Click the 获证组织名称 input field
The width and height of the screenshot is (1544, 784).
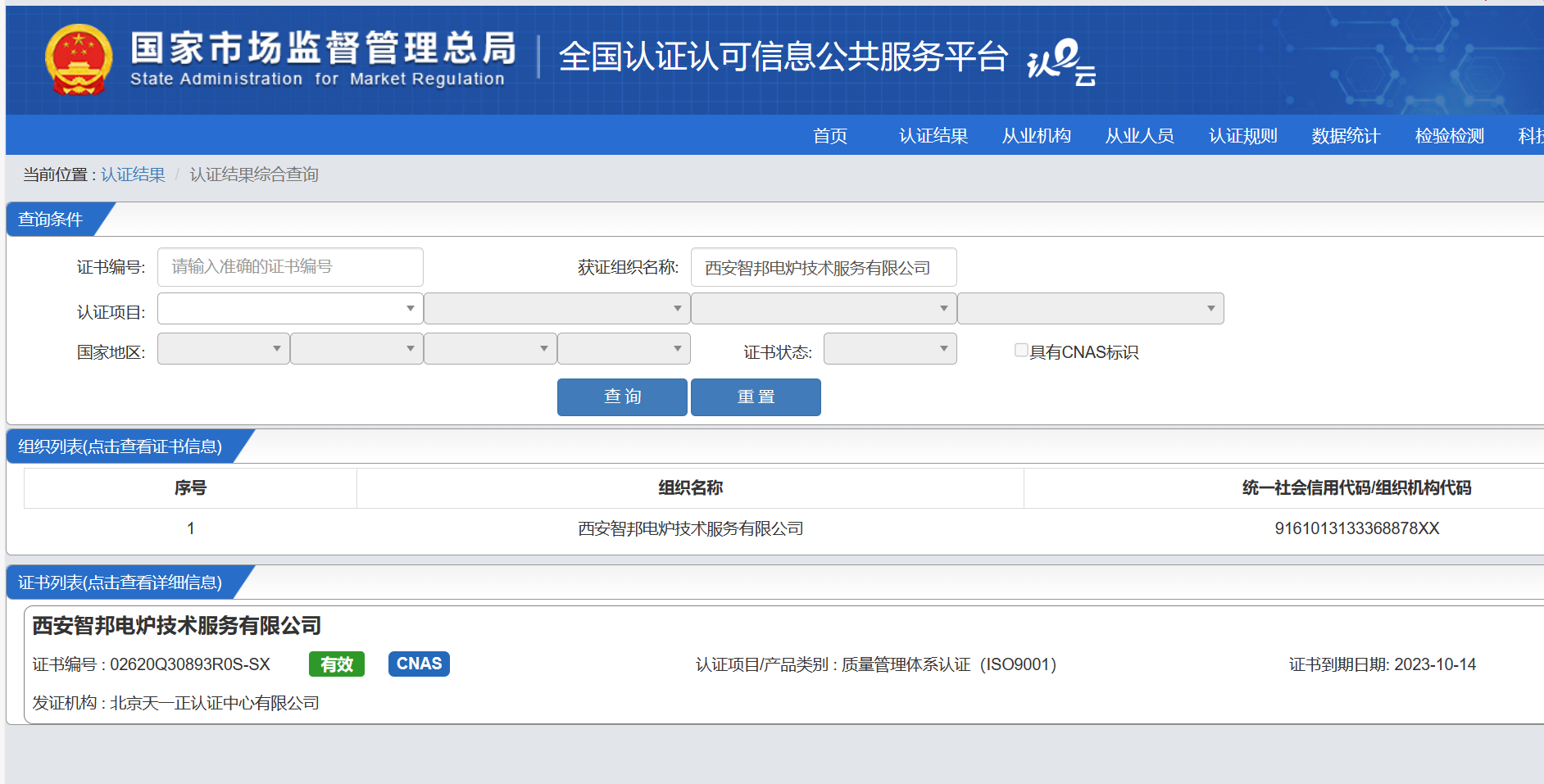pos(824,268)
